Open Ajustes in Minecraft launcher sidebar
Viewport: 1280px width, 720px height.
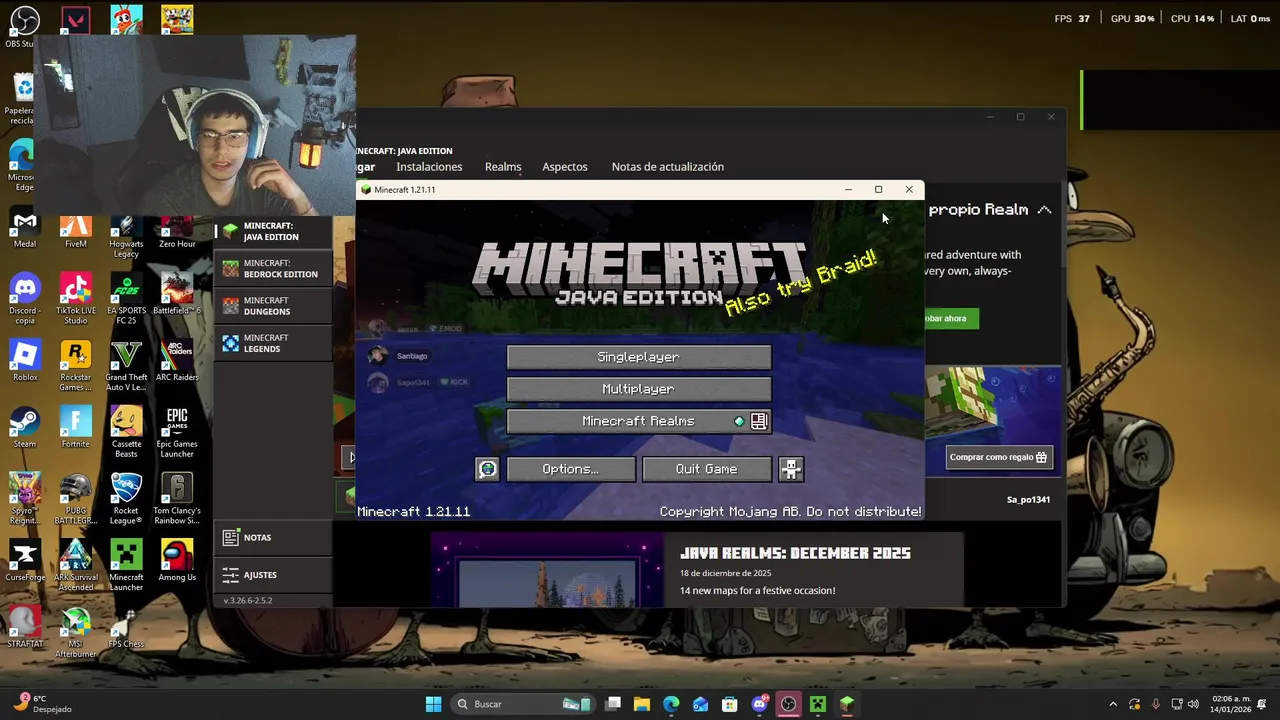[x=273, y=575]
